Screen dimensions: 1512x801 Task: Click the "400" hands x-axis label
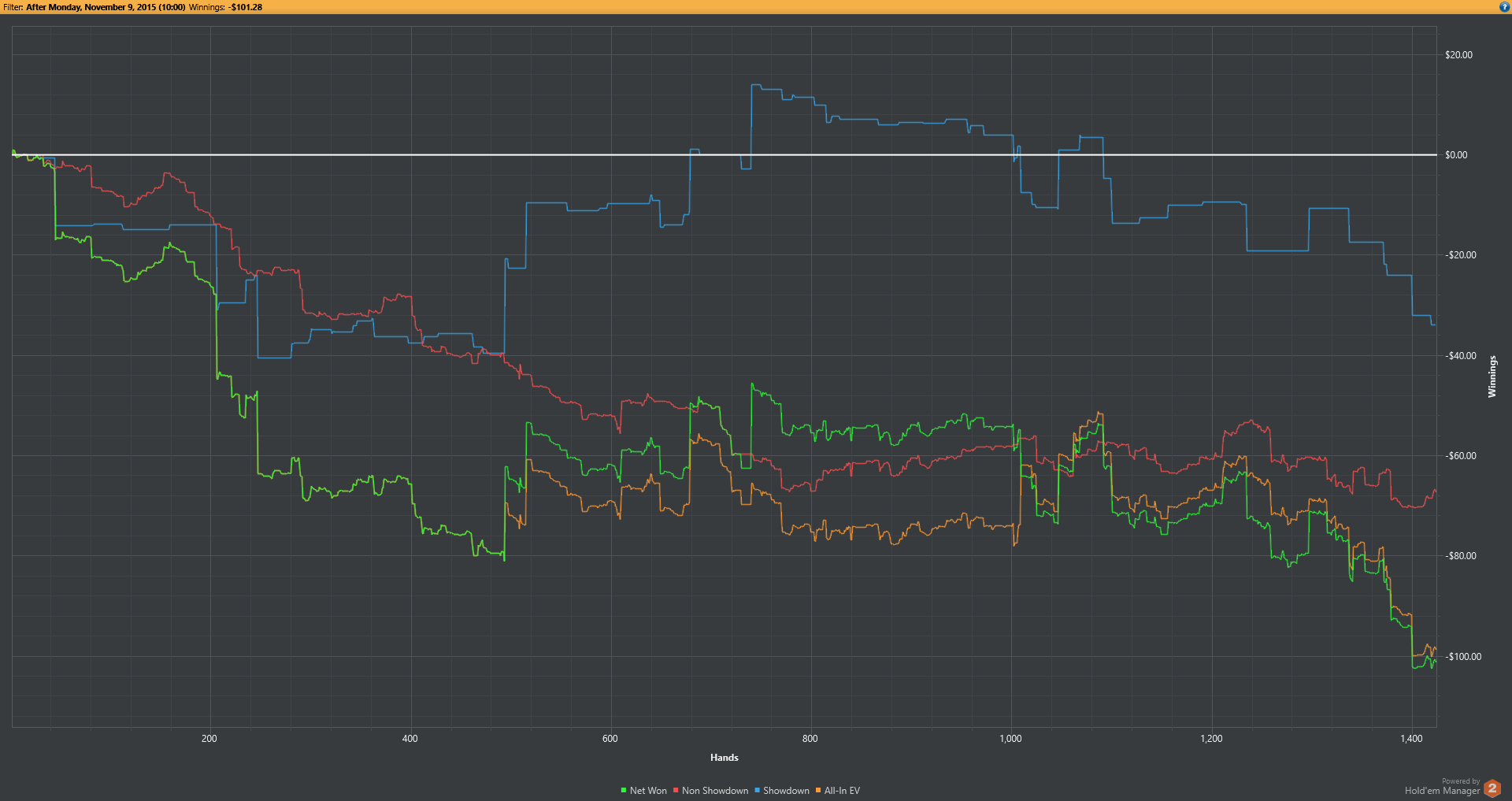[x=410, y=739]
